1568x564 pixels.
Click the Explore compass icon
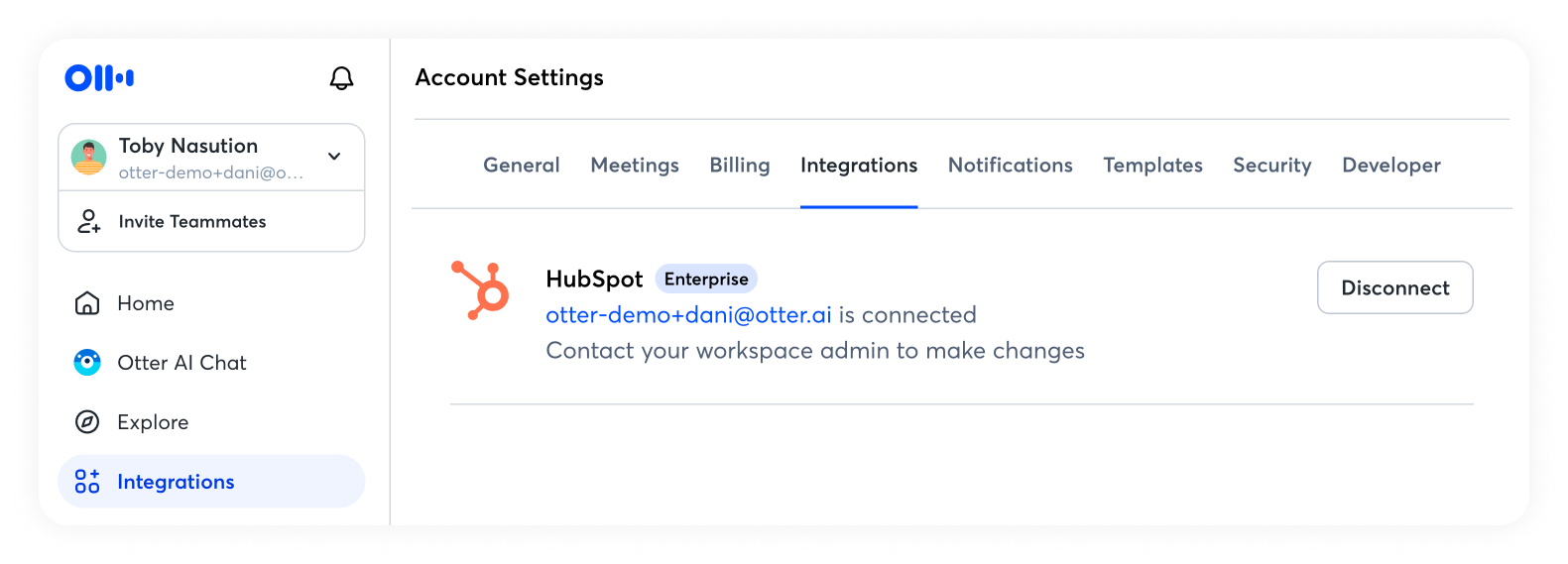87,422
